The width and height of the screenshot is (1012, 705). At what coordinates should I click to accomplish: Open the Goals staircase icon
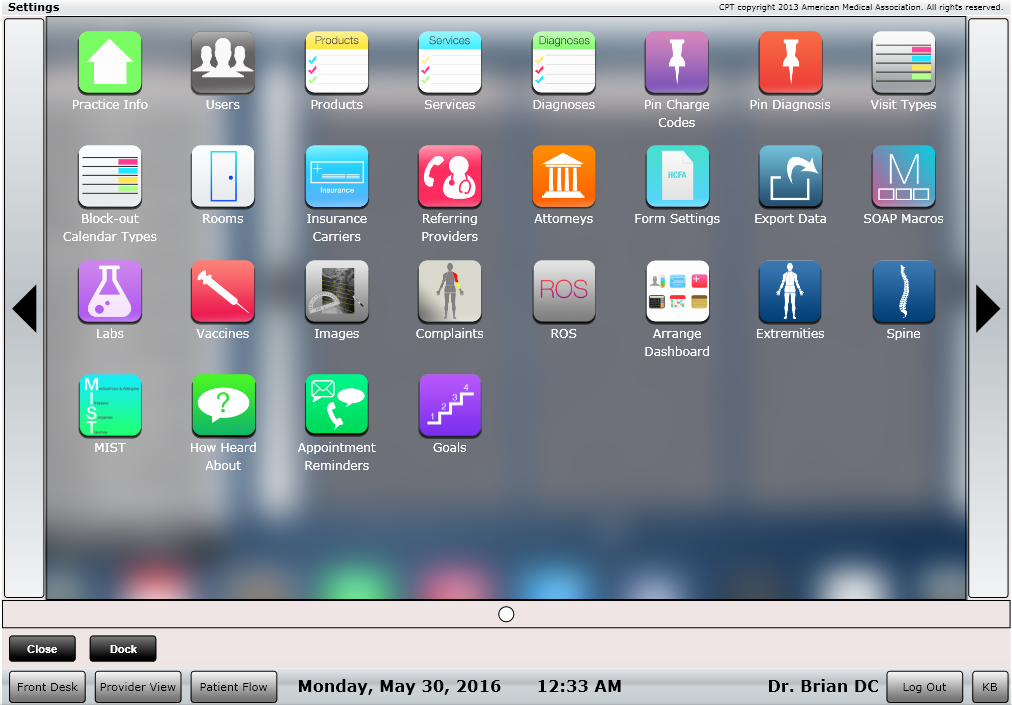click(x=450, y=406)
